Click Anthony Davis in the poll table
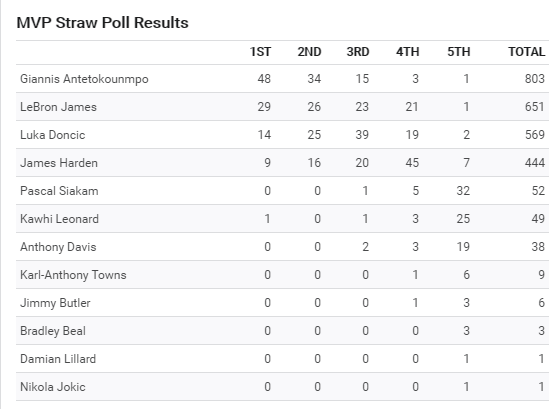Screen dimensions: 557x409 point(58,247)
